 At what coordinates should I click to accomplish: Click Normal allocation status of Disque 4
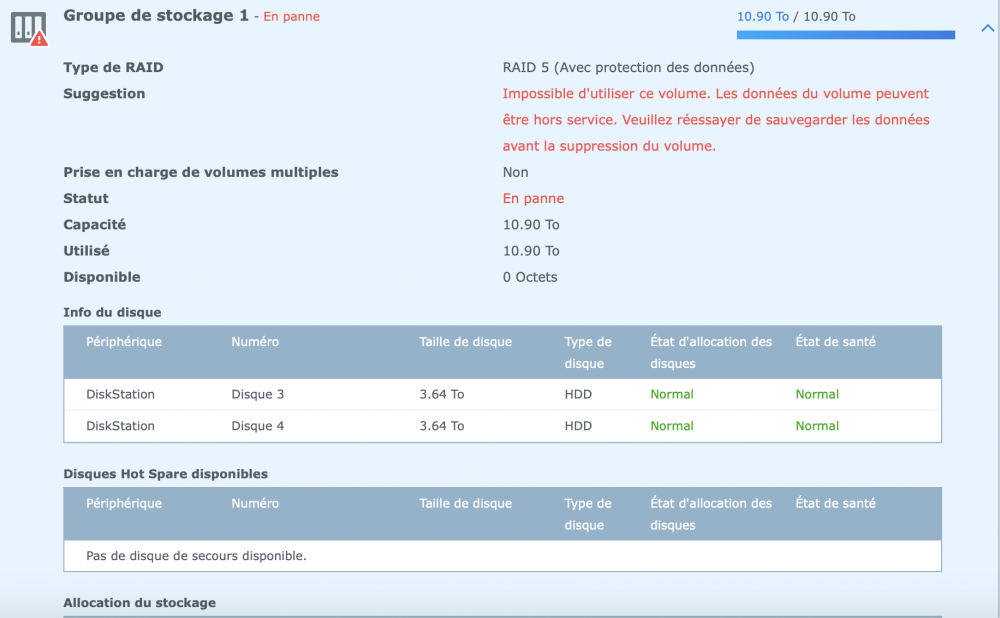click(672, 426)
